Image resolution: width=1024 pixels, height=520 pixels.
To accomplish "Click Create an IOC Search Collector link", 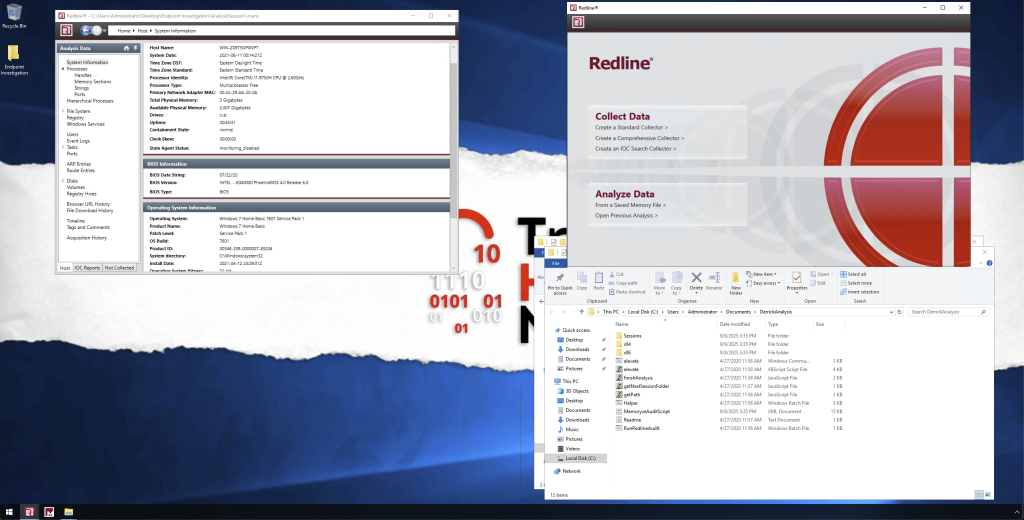I will 635,148.
